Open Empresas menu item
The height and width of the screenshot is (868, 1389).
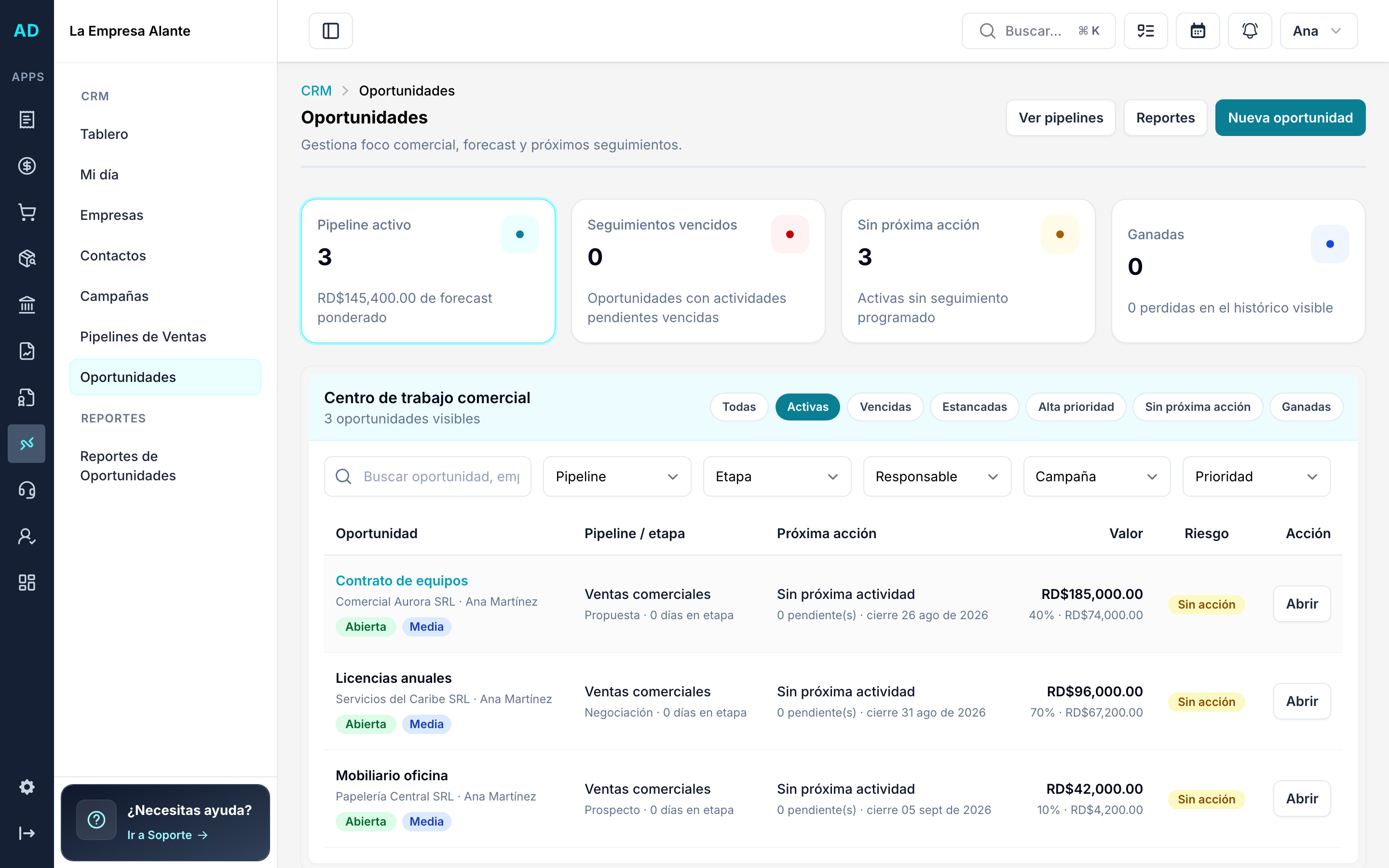click(x=165, y=215)
